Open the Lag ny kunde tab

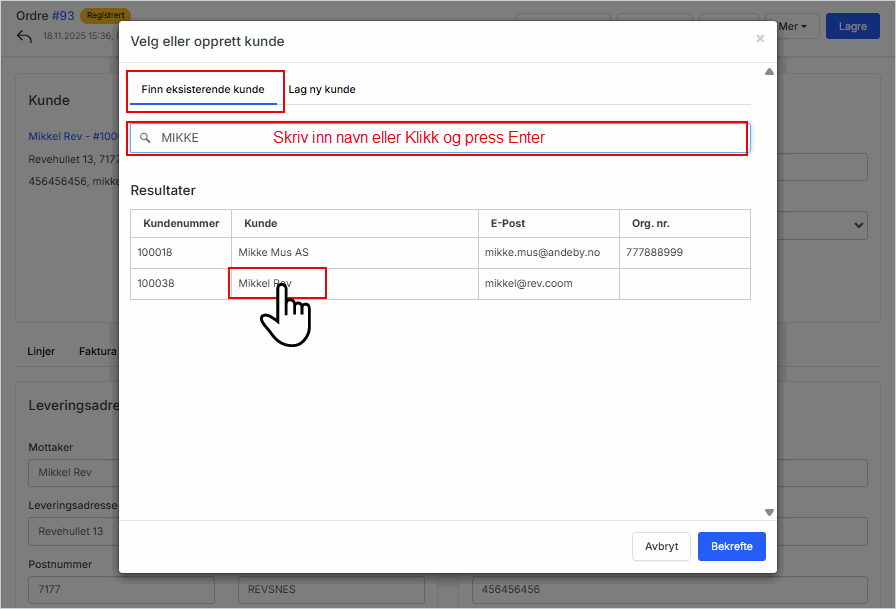[322, 89]
